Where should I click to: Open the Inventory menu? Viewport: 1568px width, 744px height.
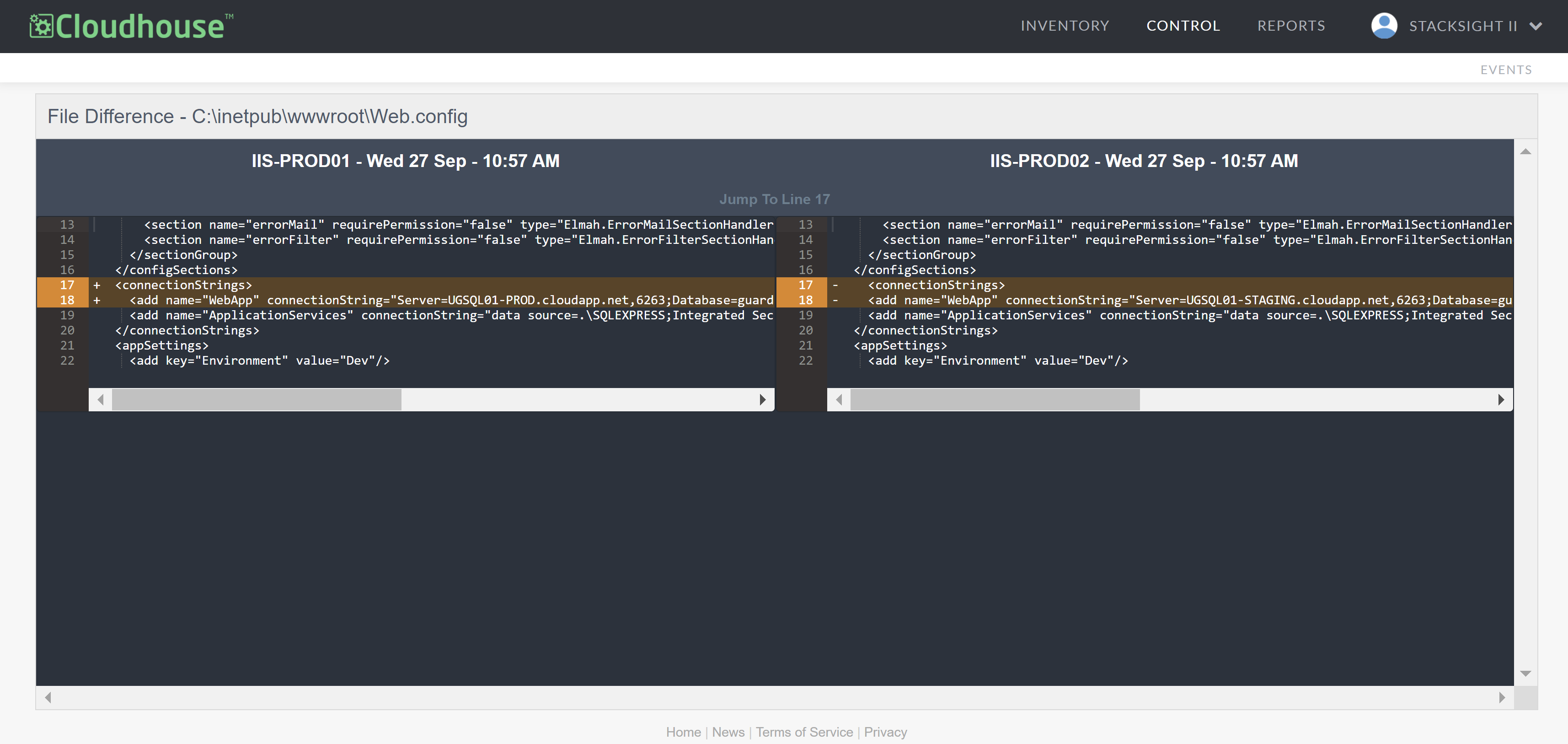pyautogui.click(x=1065, y=26)
